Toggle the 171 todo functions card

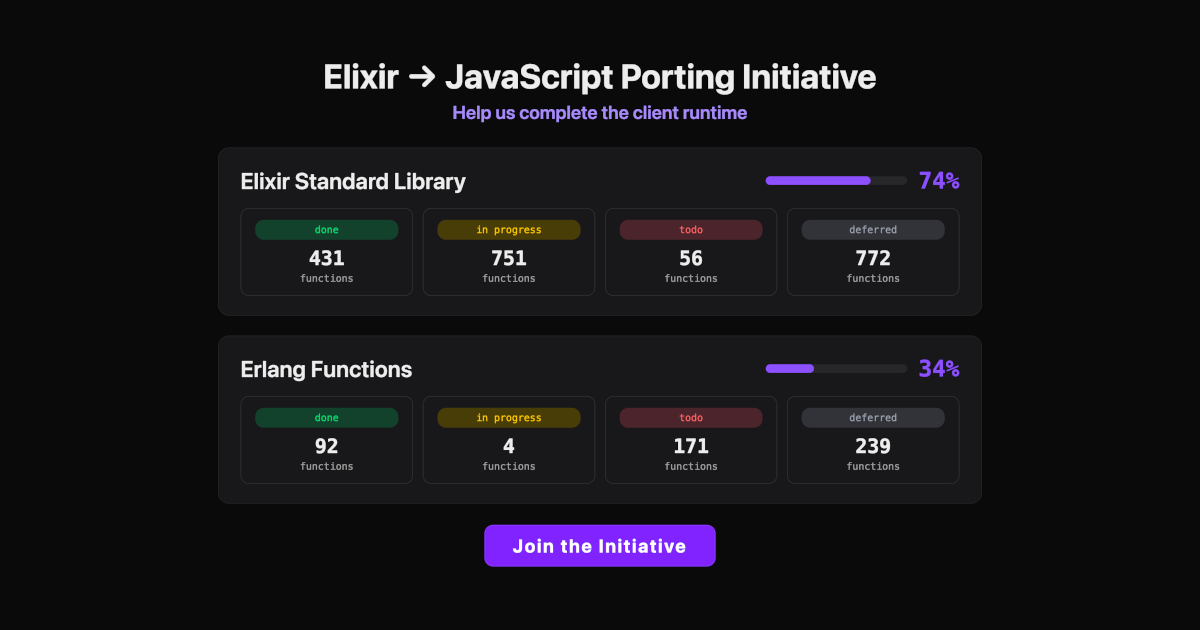coord(690,440)
